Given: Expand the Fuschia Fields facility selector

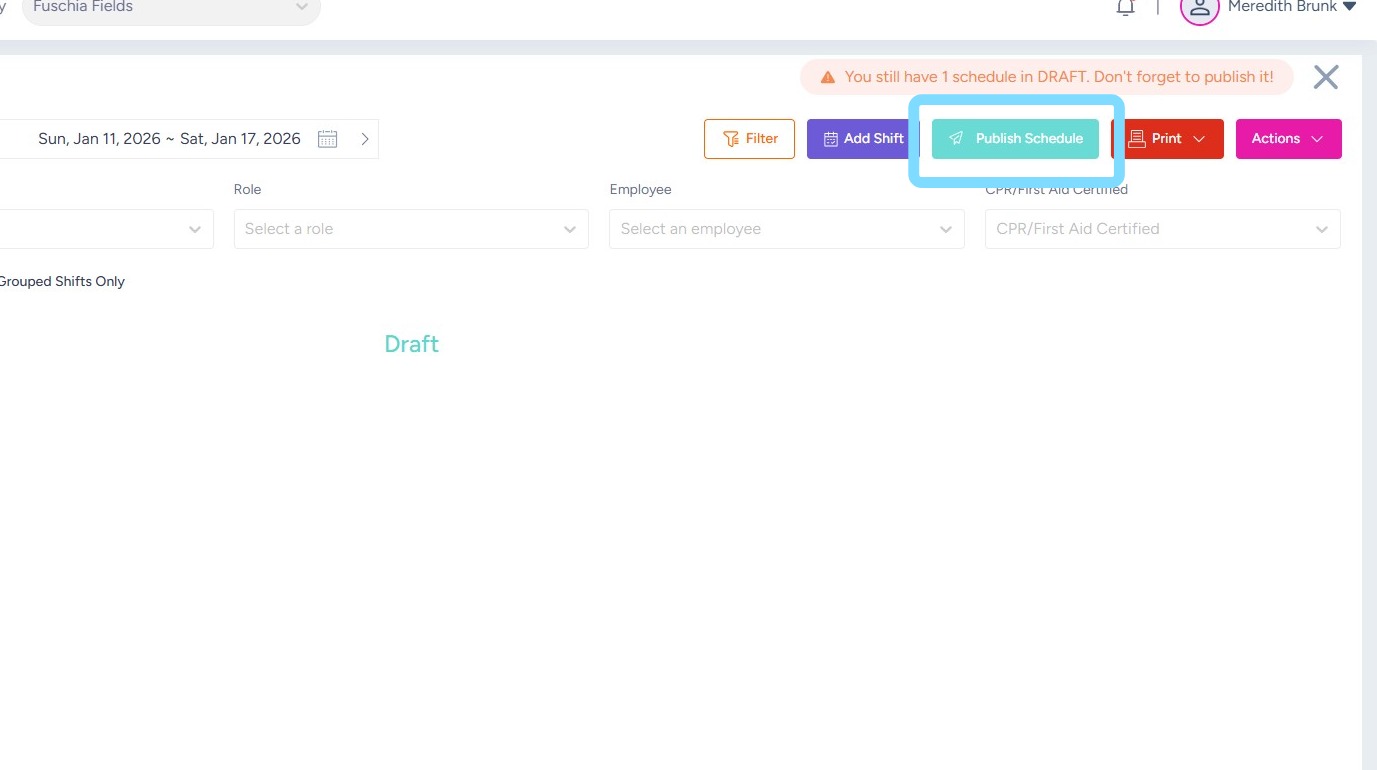Looking at the screenshot, I should tap(171, 8).
